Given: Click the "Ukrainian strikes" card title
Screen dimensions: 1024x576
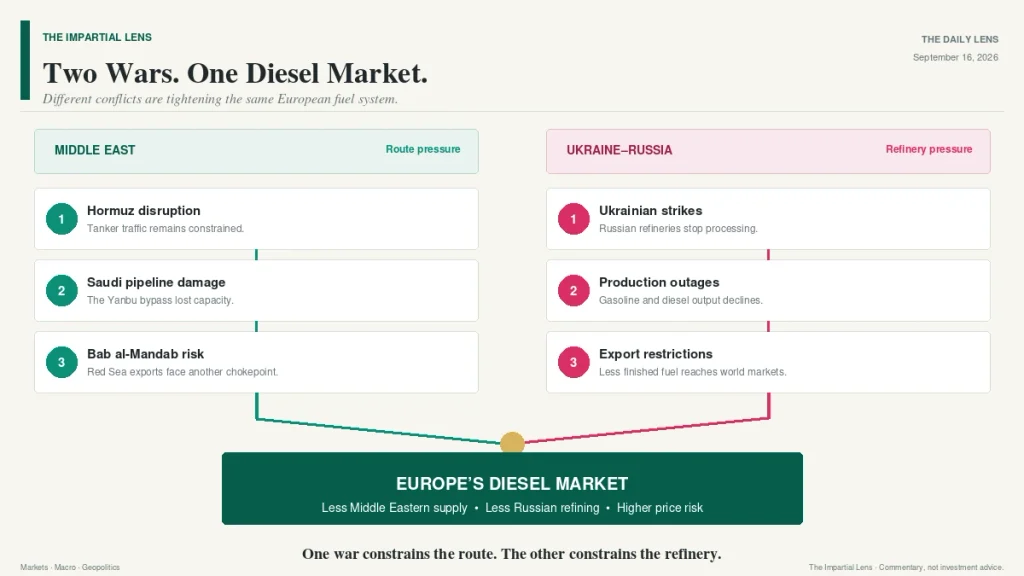Looking at the screenshot, I should tap(650, 211).
